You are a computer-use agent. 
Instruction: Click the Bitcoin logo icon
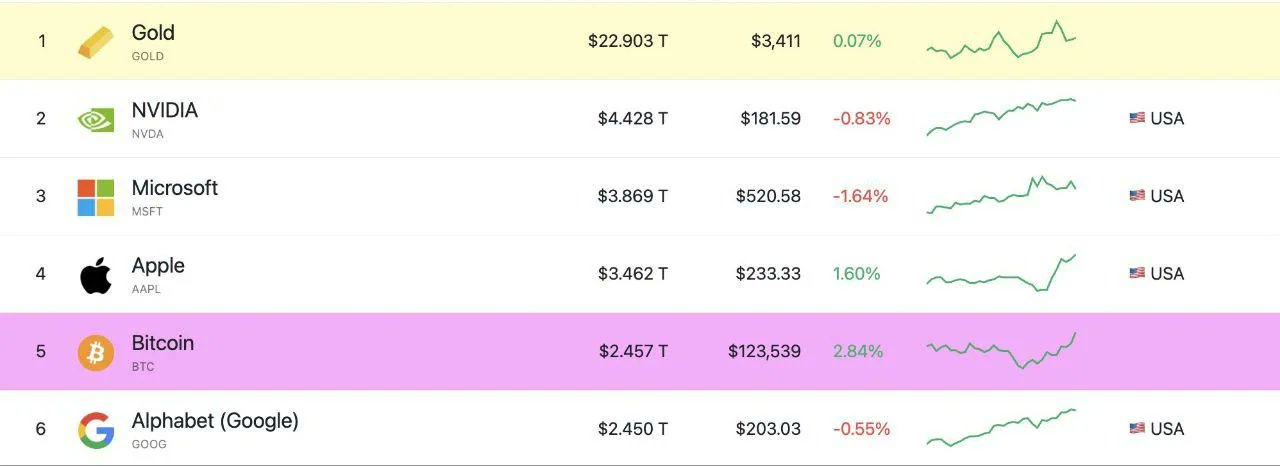(x=96, y=352)
